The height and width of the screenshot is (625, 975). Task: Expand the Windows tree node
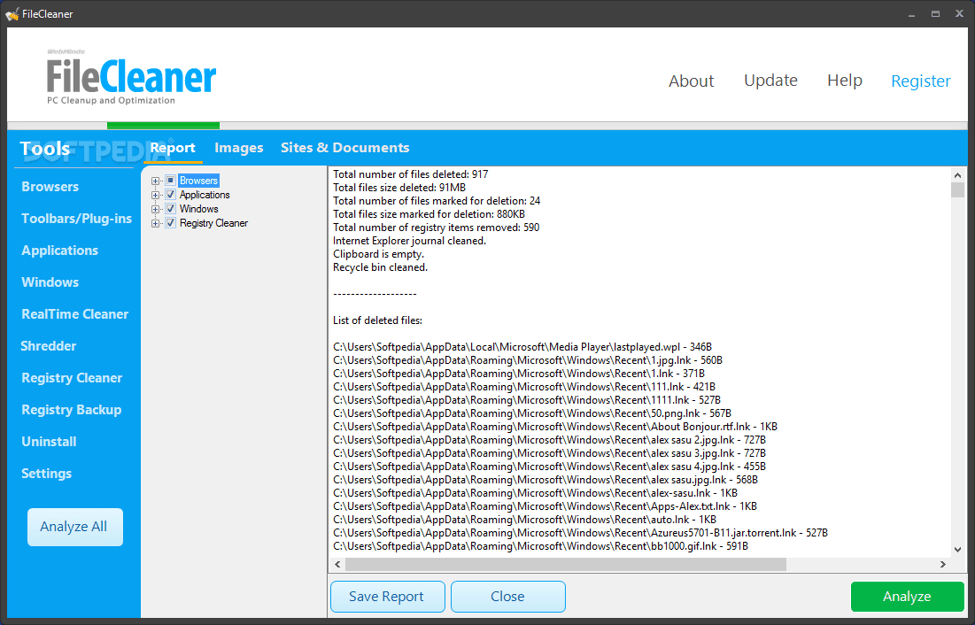(x=155, y=208)
